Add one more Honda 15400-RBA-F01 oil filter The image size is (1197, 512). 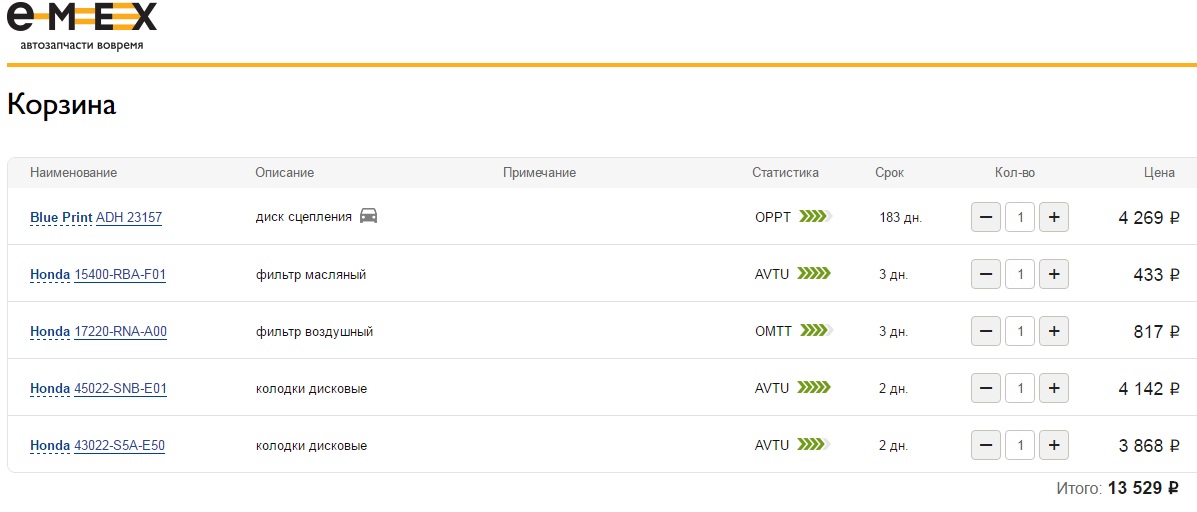[1053, 274]
